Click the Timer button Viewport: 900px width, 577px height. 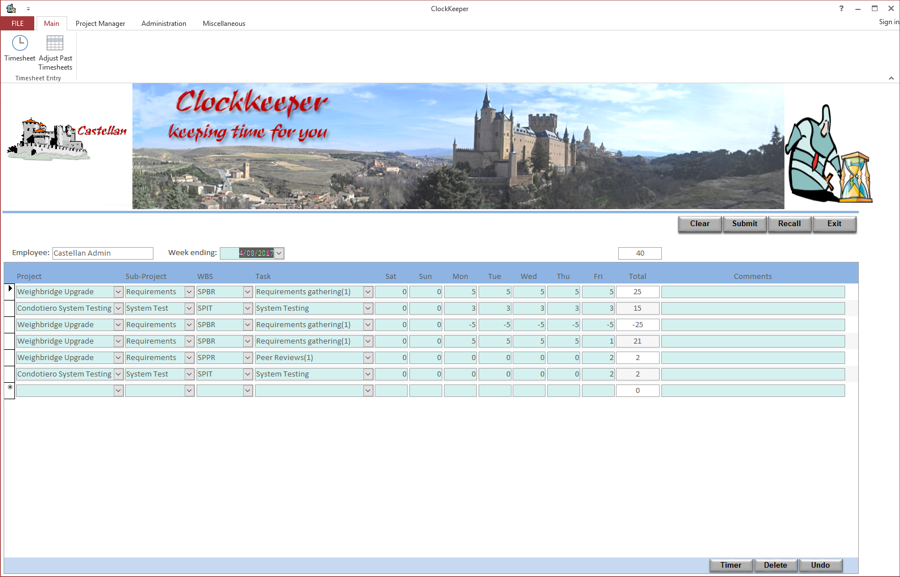pos(731,565)
